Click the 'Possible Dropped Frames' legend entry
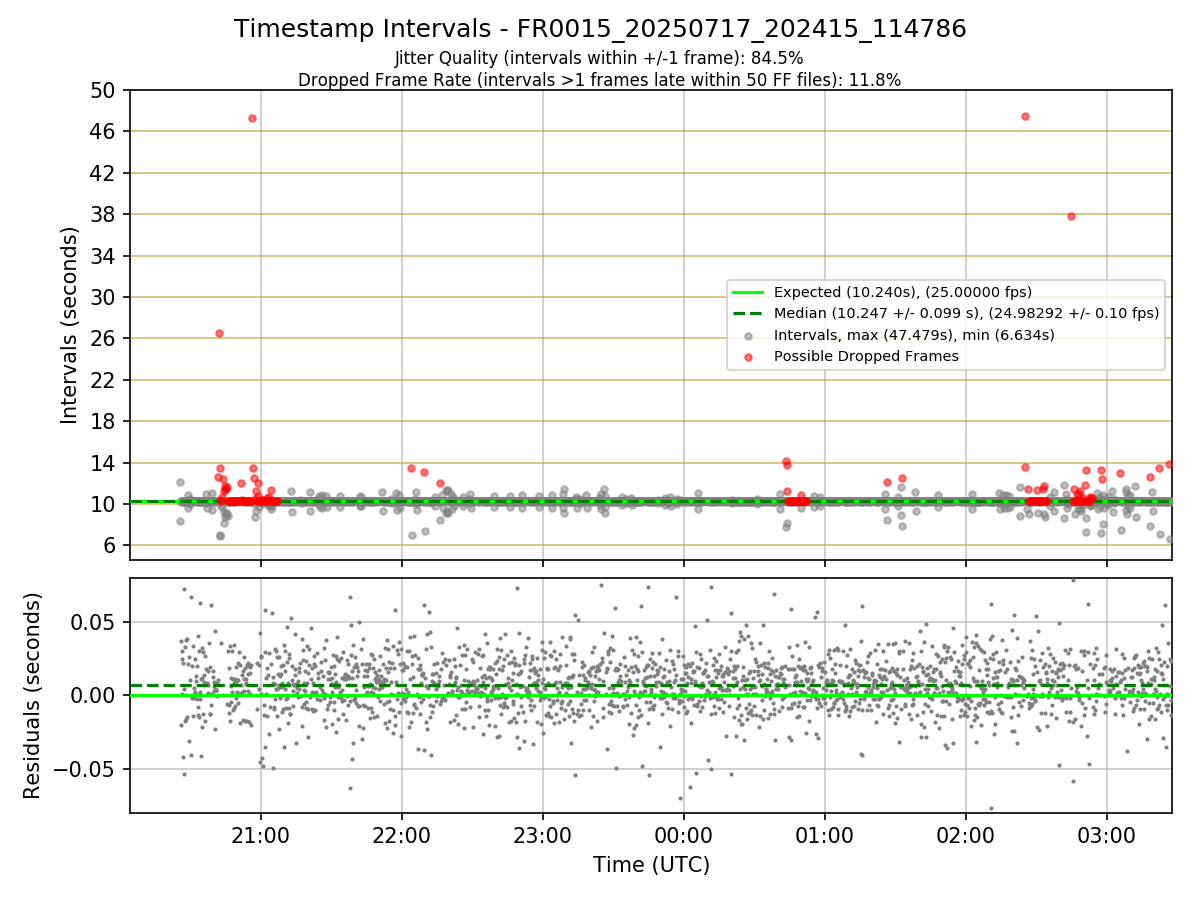Viewport: 1200px width, 900px height. click(866, 356)
